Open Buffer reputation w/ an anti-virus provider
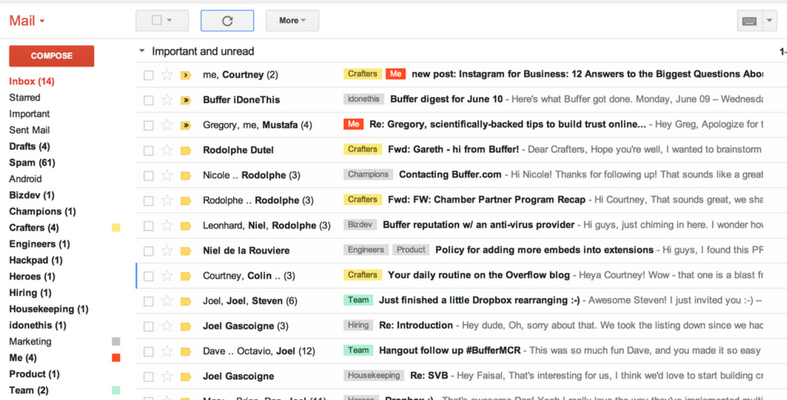The height and width of the screenshot is (400, 787). coord(479,225)
